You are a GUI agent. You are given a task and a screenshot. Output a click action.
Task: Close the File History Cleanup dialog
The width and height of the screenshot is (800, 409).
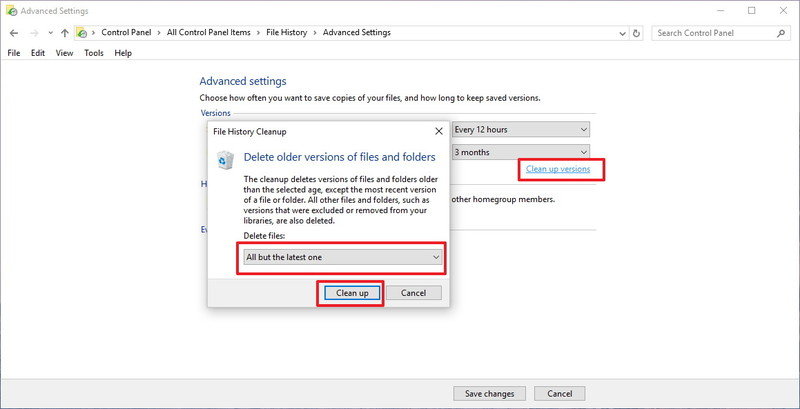(438, 130)
